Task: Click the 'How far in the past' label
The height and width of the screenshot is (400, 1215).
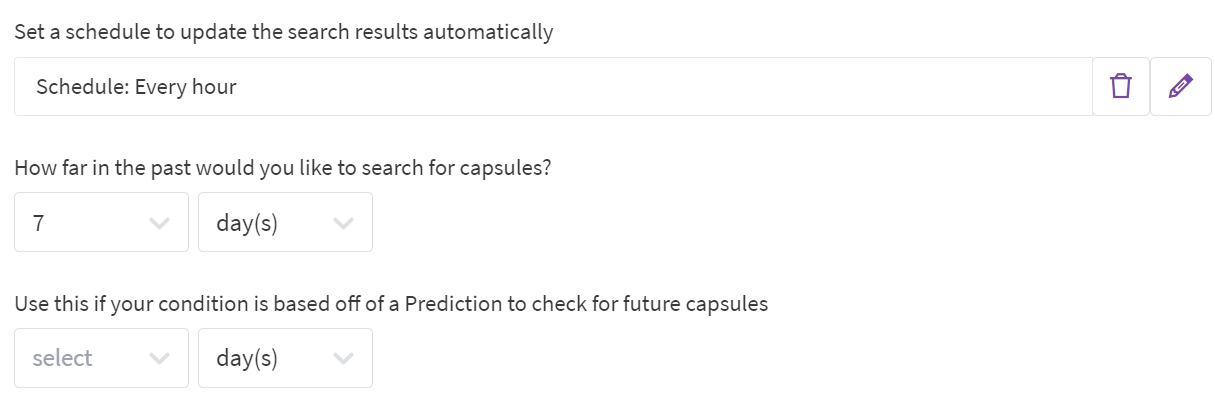Action: (283, 168)
